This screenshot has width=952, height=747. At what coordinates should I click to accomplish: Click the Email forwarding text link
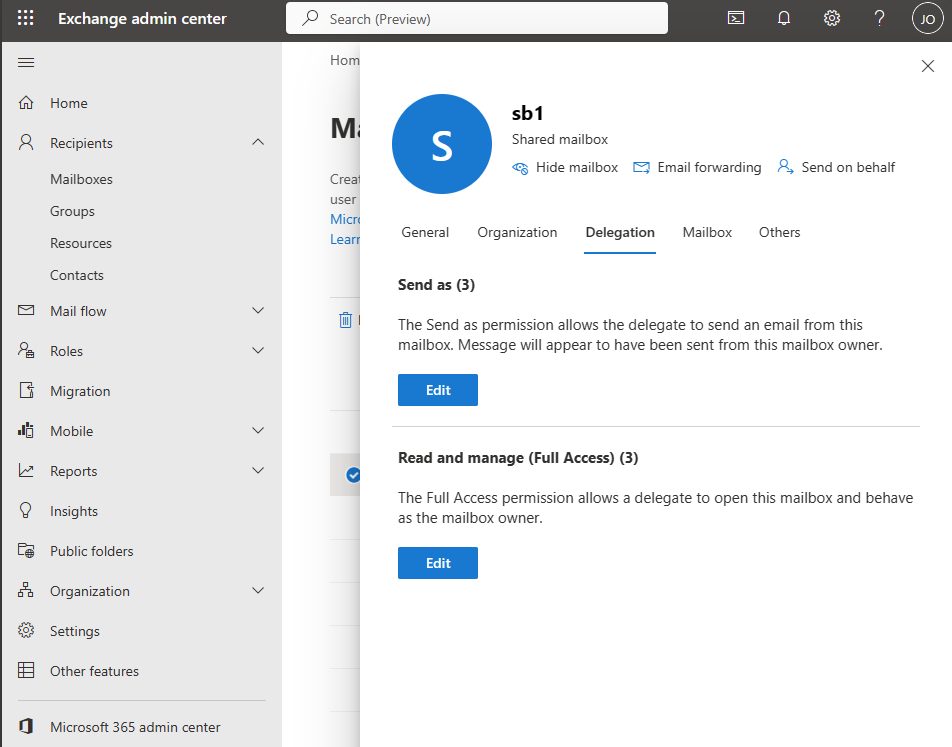(709, 168)
